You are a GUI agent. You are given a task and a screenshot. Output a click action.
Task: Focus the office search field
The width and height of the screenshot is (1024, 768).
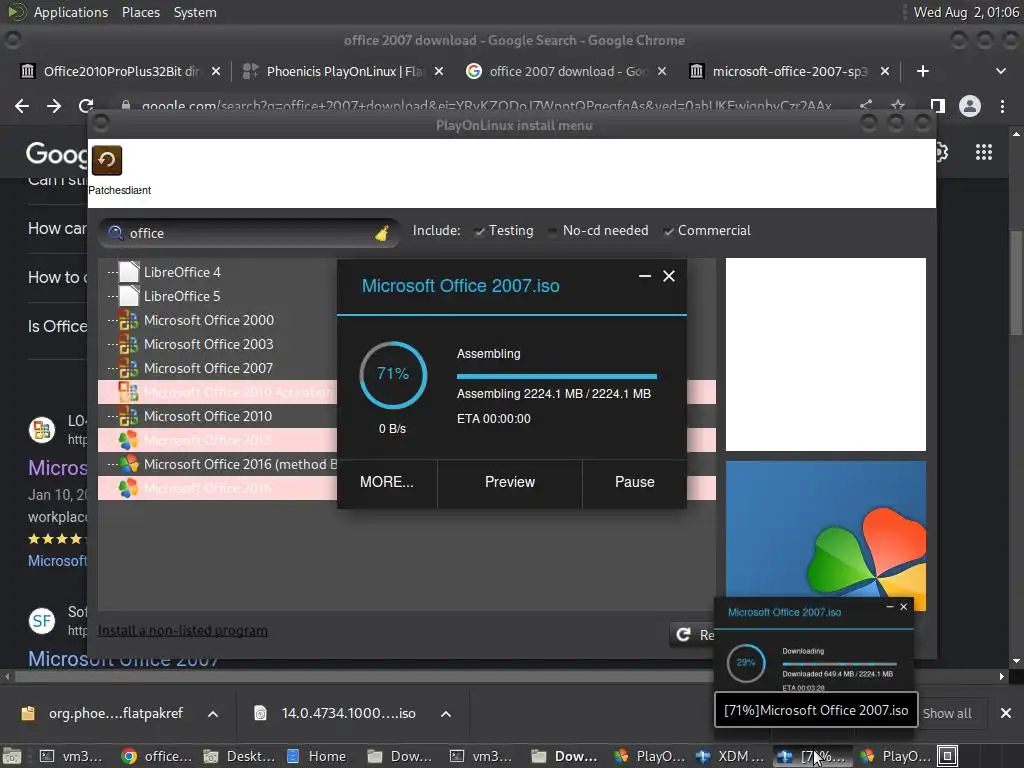coord(248,233)
